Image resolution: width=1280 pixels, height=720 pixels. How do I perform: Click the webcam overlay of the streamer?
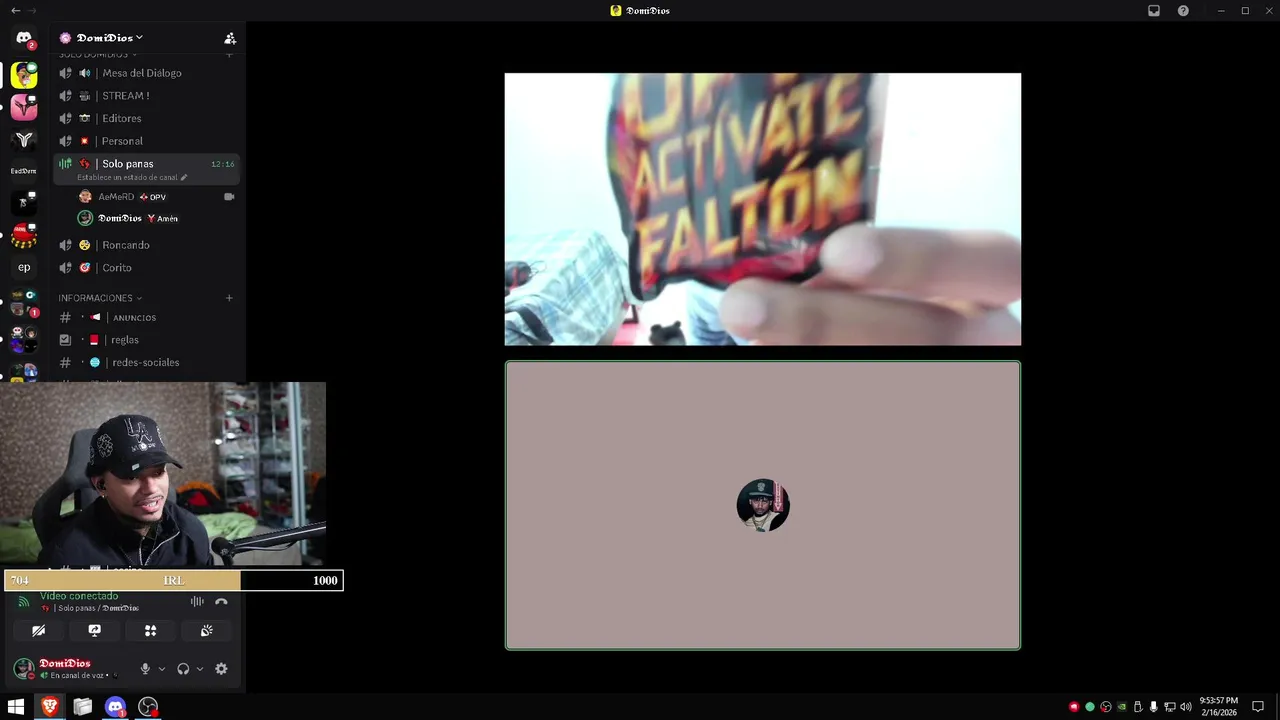[163, 474]
